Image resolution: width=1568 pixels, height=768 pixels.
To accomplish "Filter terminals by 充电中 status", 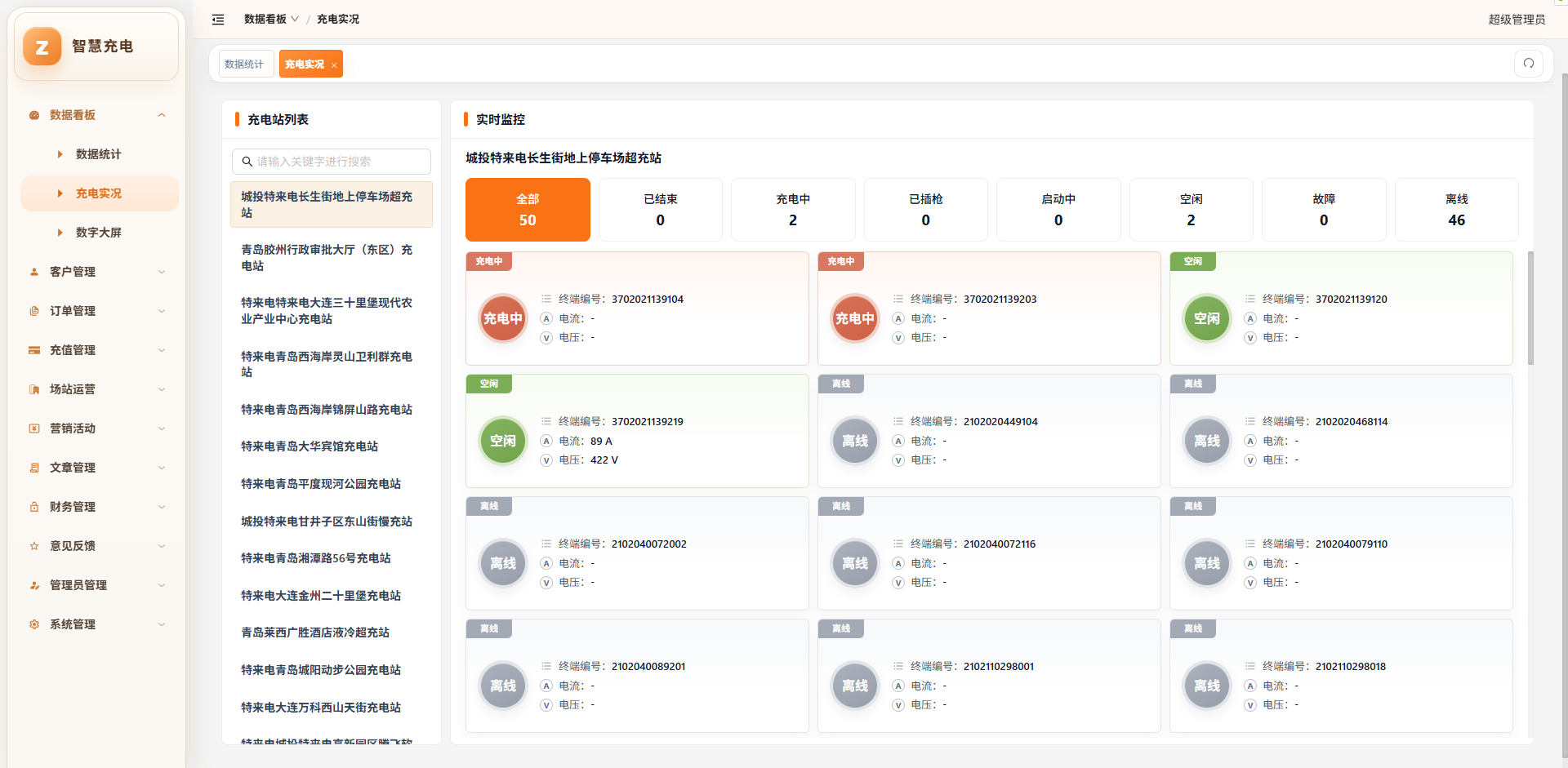I will tap(793, 210).
